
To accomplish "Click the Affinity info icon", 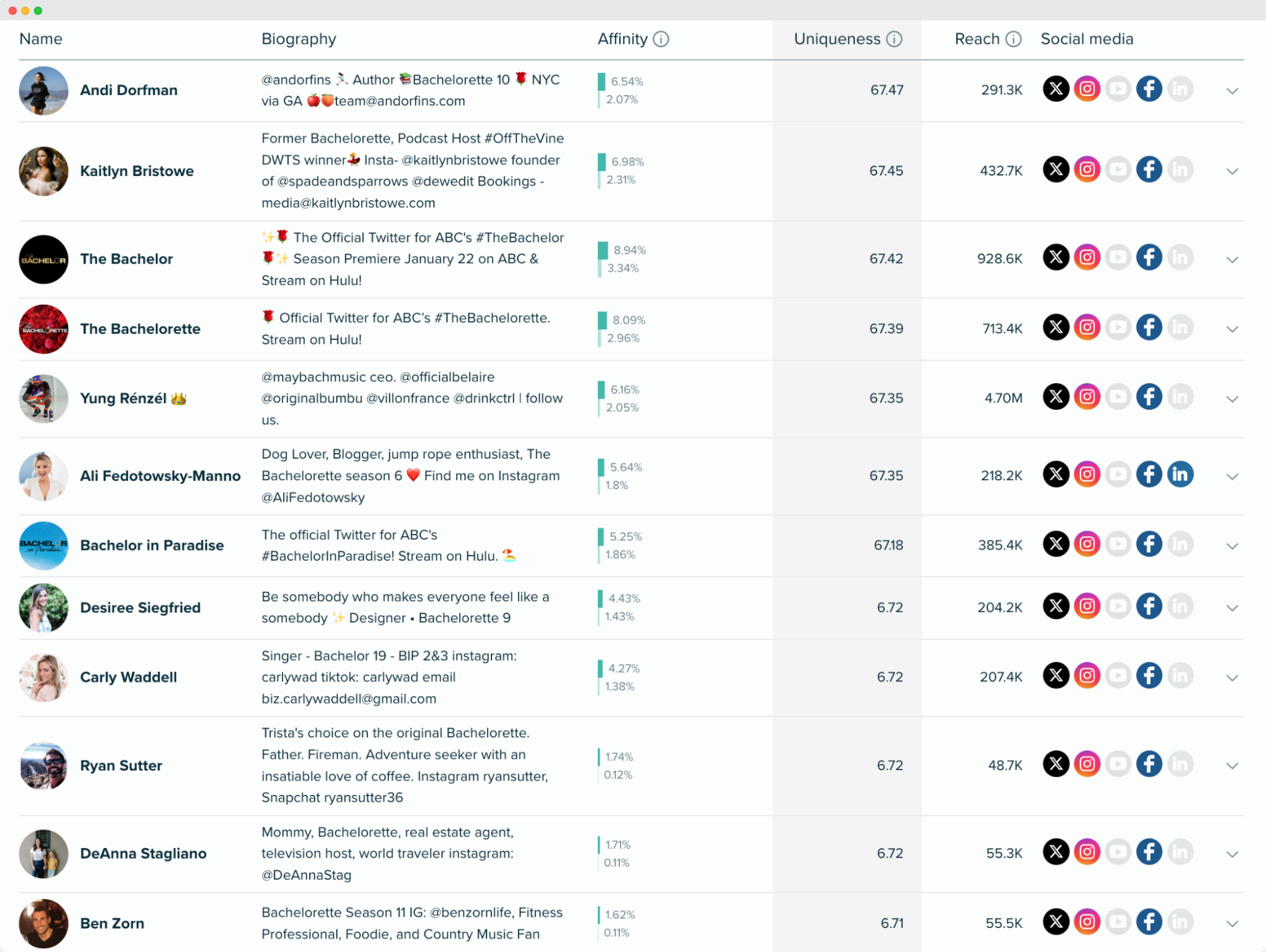I will [x=661, y=39].
